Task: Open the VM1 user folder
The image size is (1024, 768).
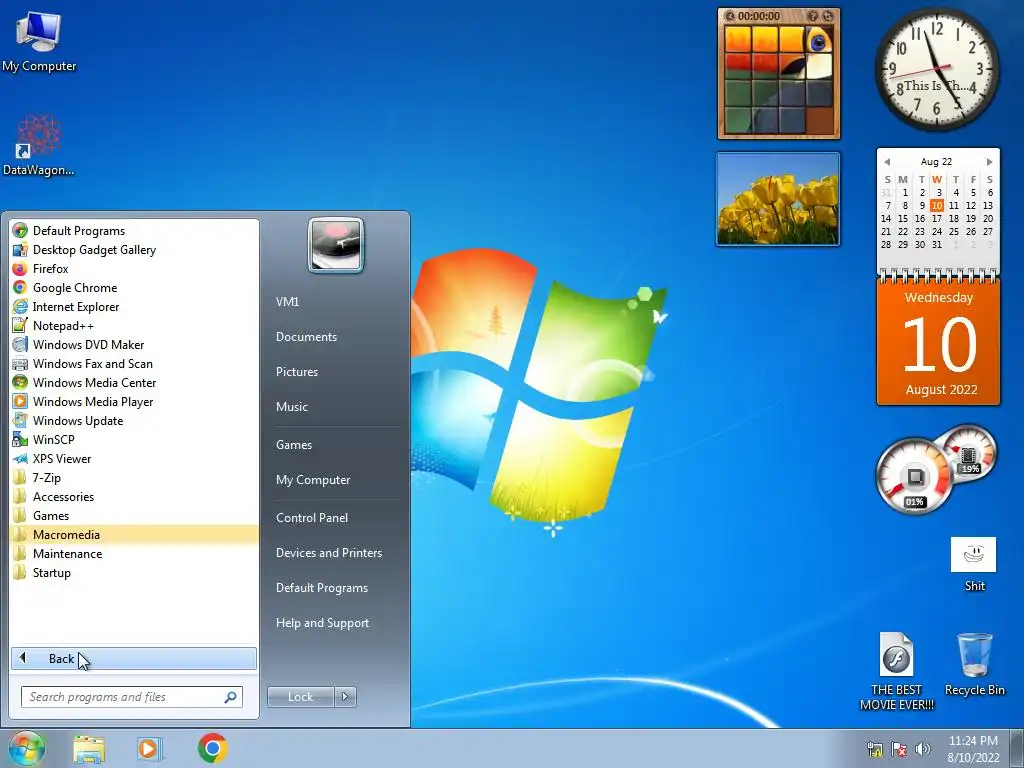Action: [287, 302]
